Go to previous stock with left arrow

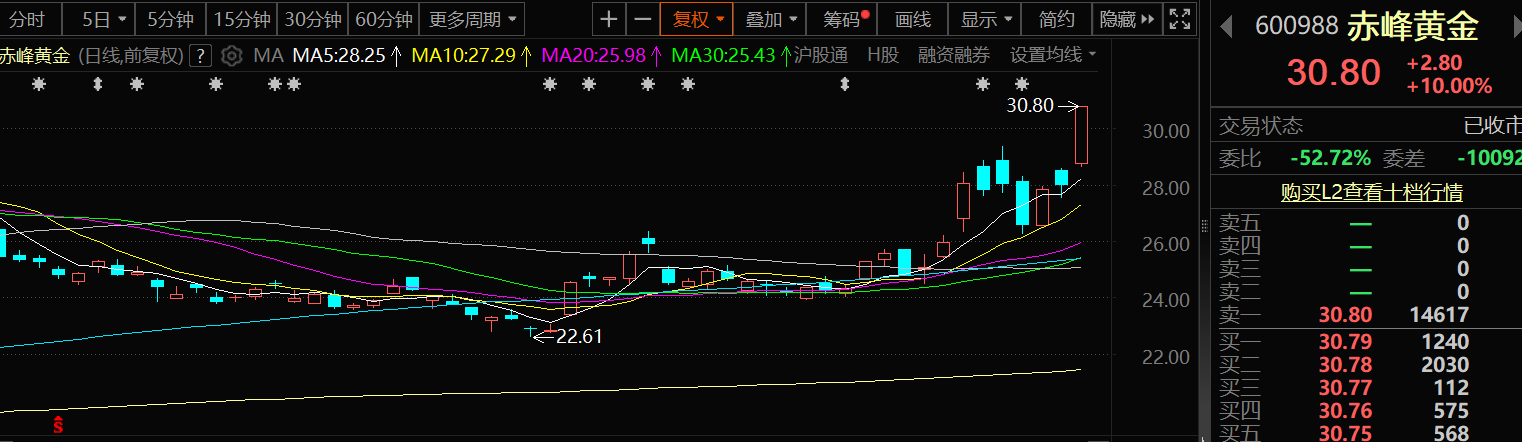tap(1226, 26)
